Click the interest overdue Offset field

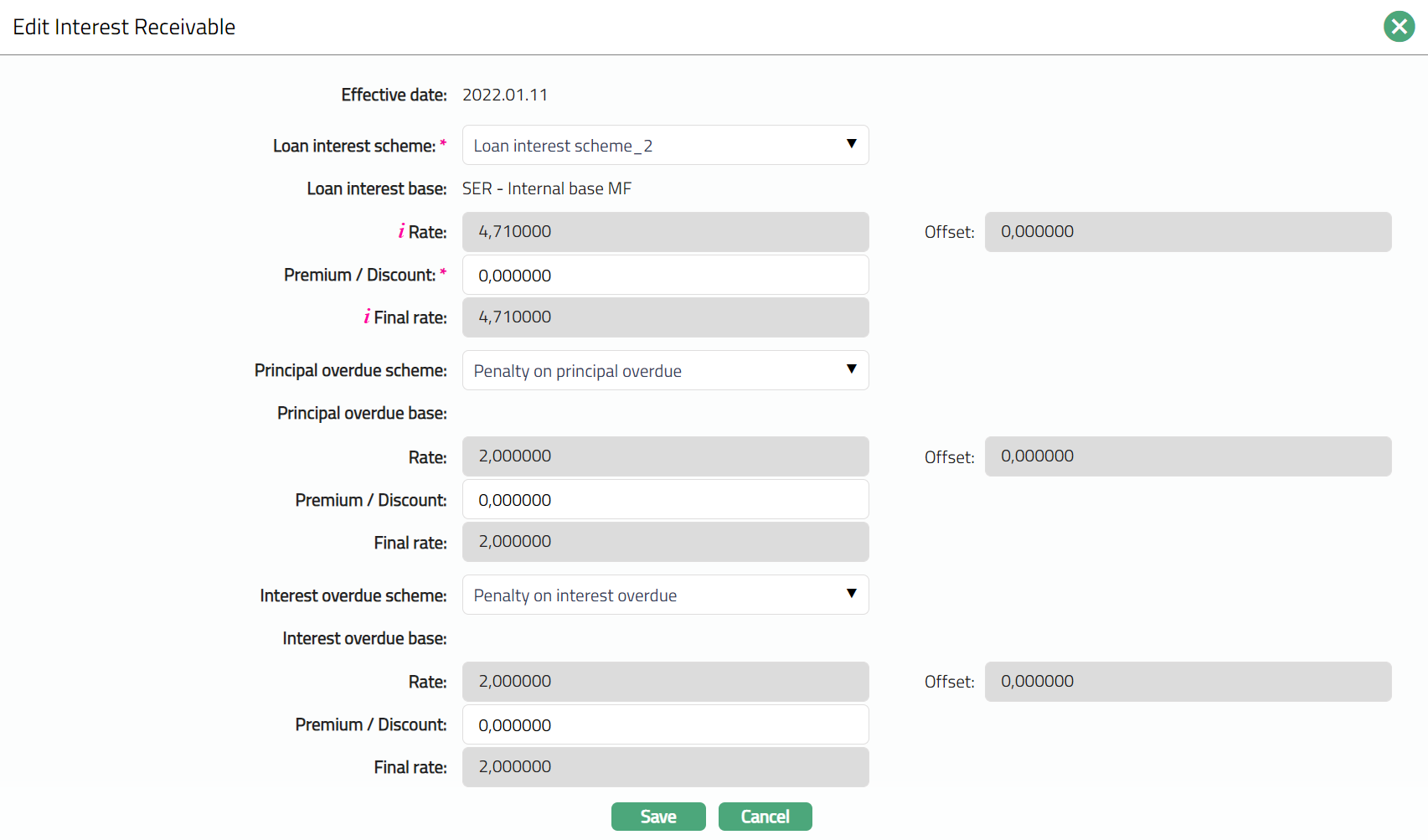point(1188,682)
